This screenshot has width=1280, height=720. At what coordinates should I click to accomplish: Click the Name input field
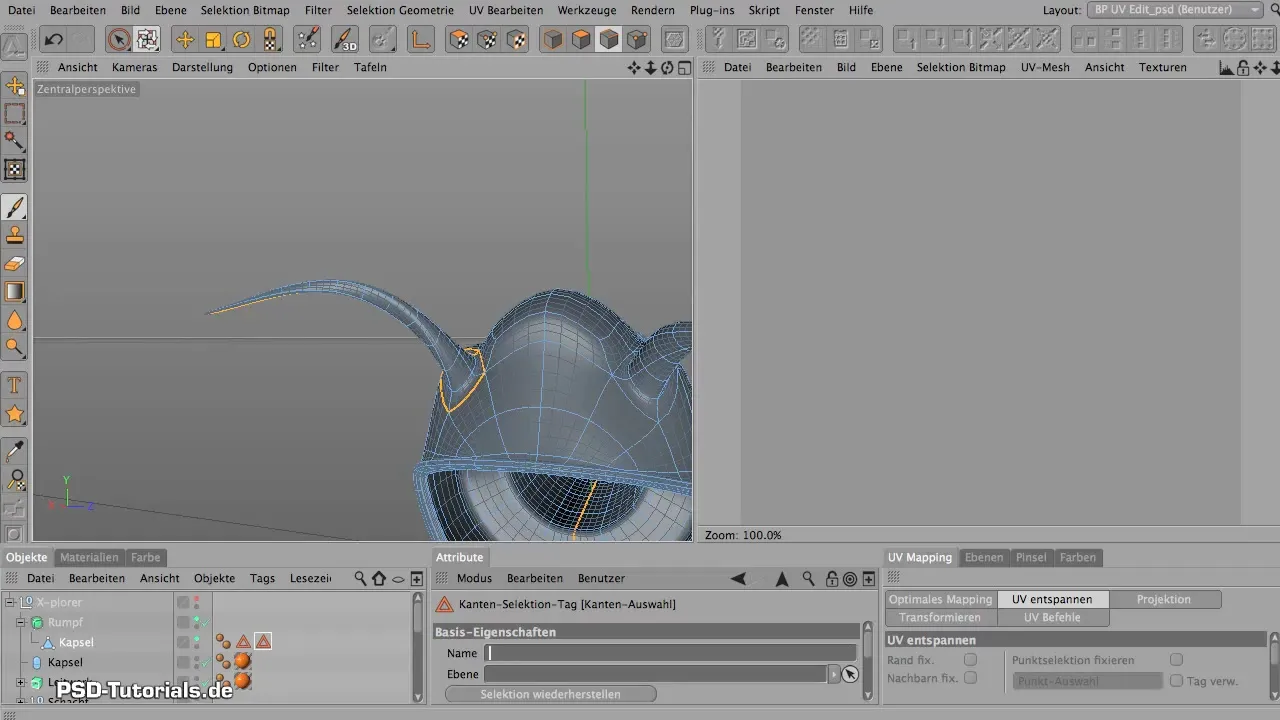tap(670, 653)
